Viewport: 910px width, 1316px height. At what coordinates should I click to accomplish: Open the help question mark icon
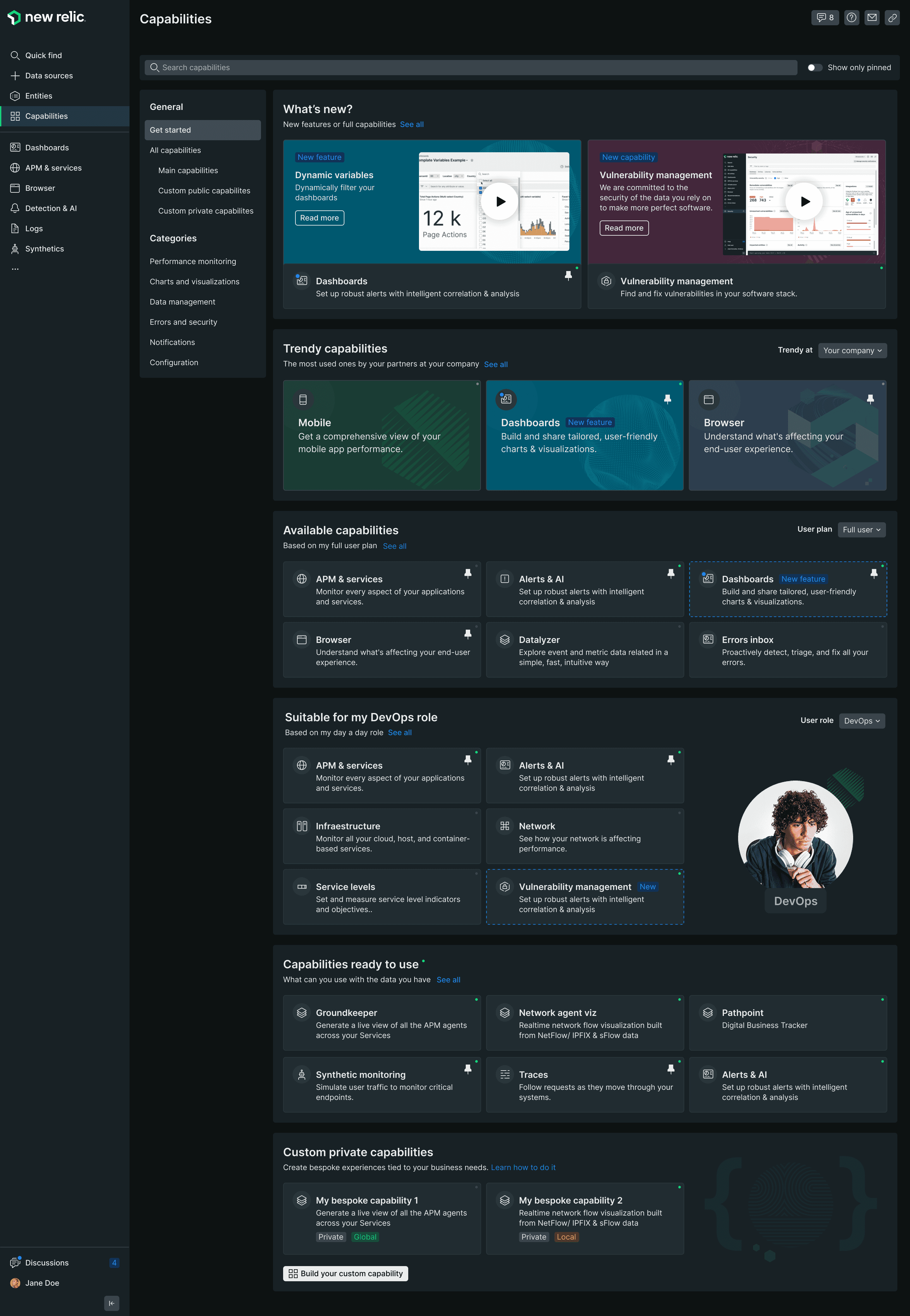[851, 18]
